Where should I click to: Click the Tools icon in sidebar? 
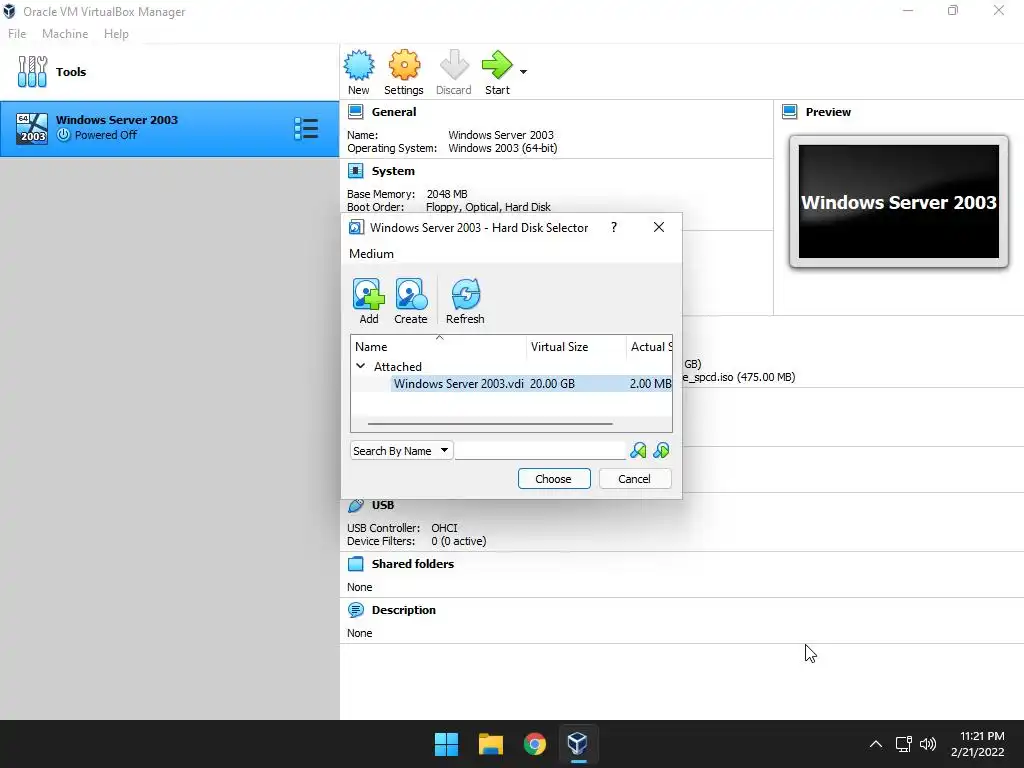tap(32, 71)
